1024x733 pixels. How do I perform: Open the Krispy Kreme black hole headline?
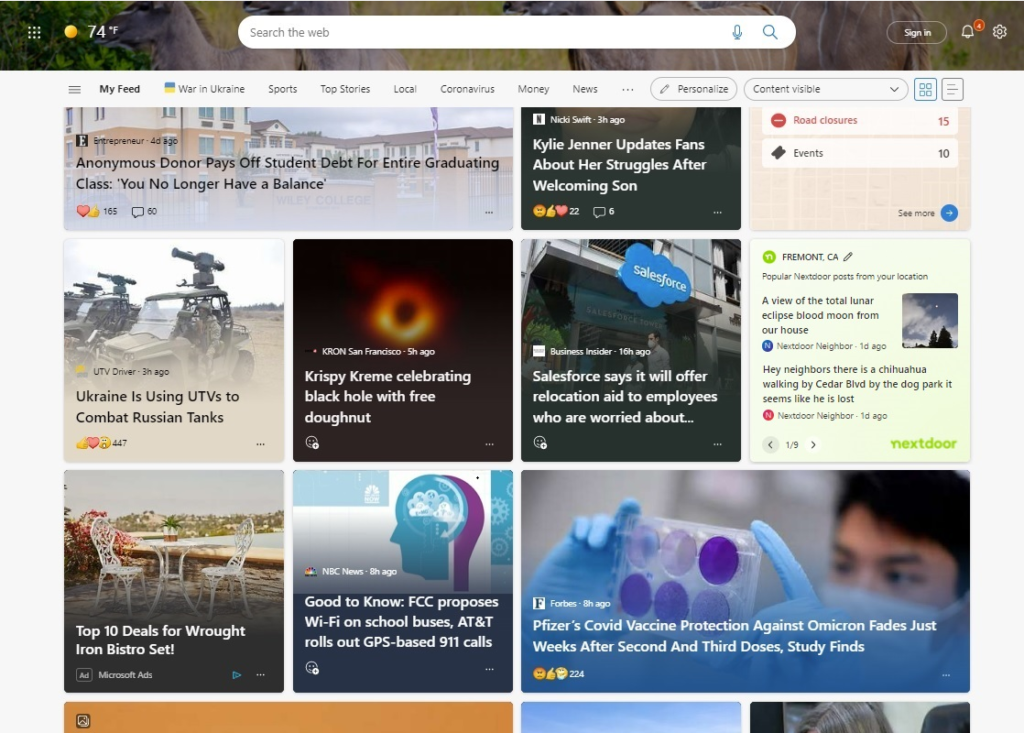pos(387,397)
